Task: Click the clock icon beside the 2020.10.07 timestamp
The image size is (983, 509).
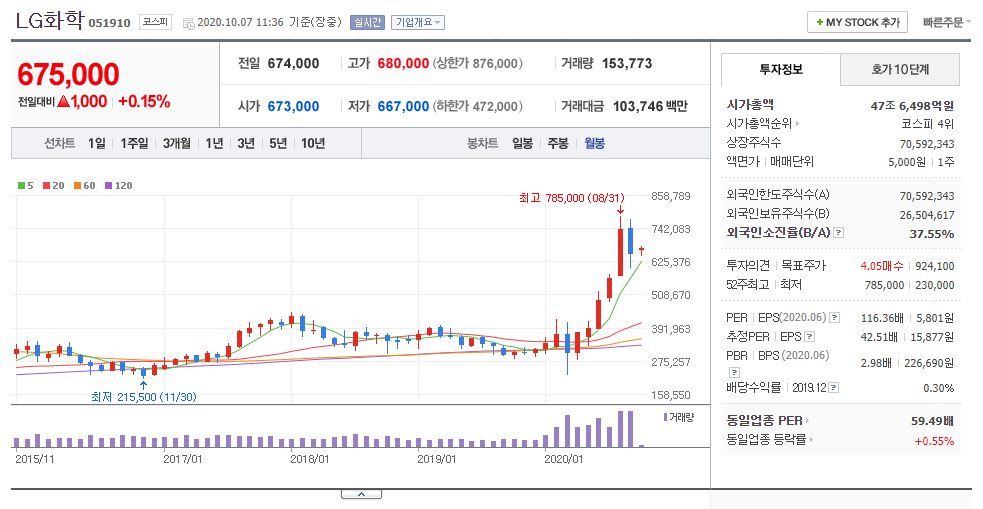Action: pyautogui.click(x=188, y=23)
